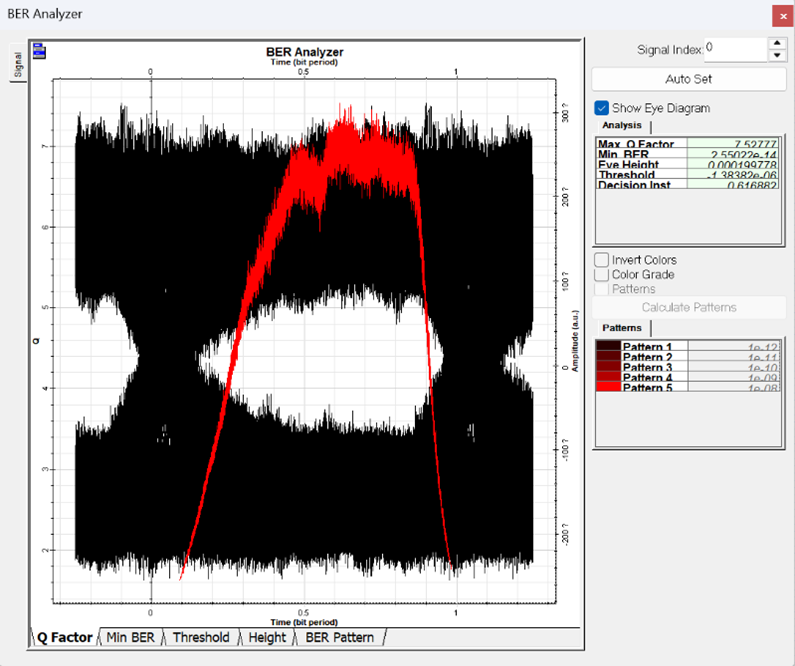
Task: Go to the BER Pattern tab
Action: point(339,637)
